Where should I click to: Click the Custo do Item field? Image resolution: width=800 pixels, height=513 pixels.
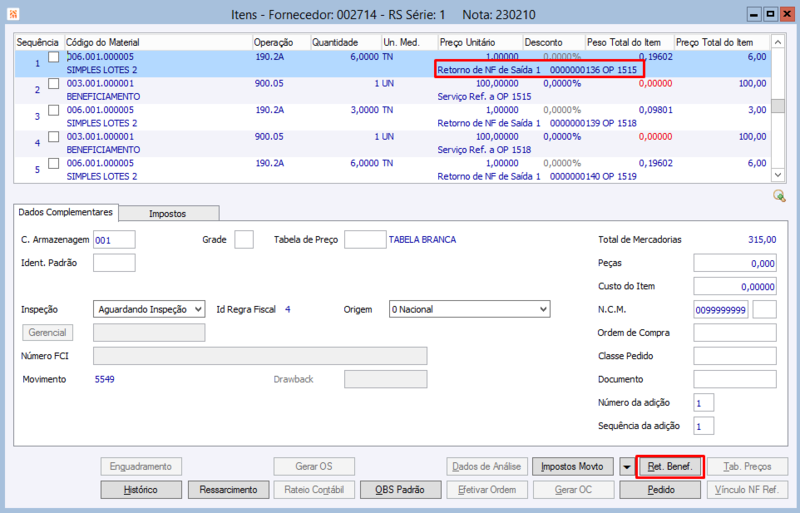[735, 286]
